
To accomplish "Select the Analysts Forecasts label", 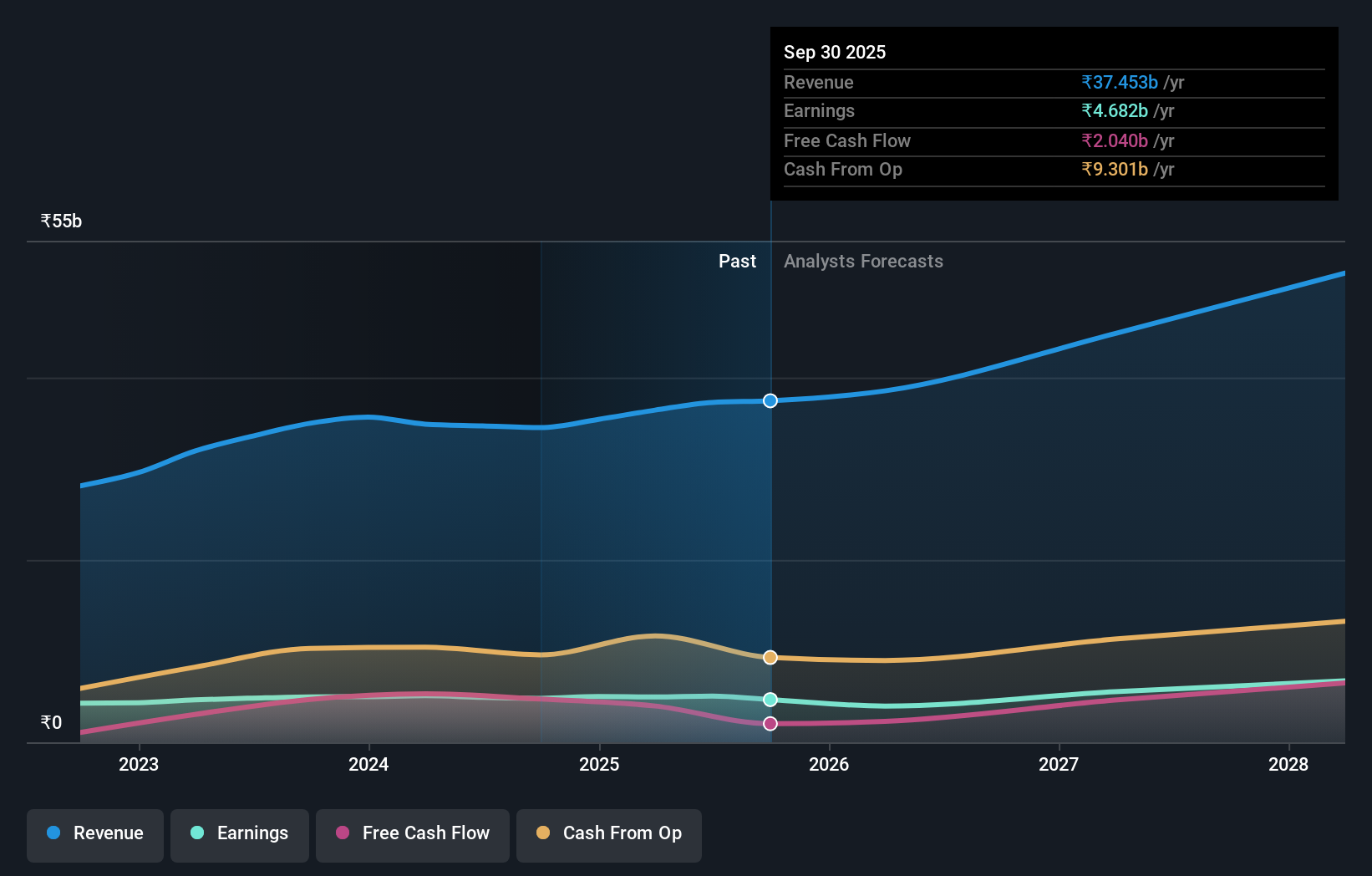I will pos(864,261).
